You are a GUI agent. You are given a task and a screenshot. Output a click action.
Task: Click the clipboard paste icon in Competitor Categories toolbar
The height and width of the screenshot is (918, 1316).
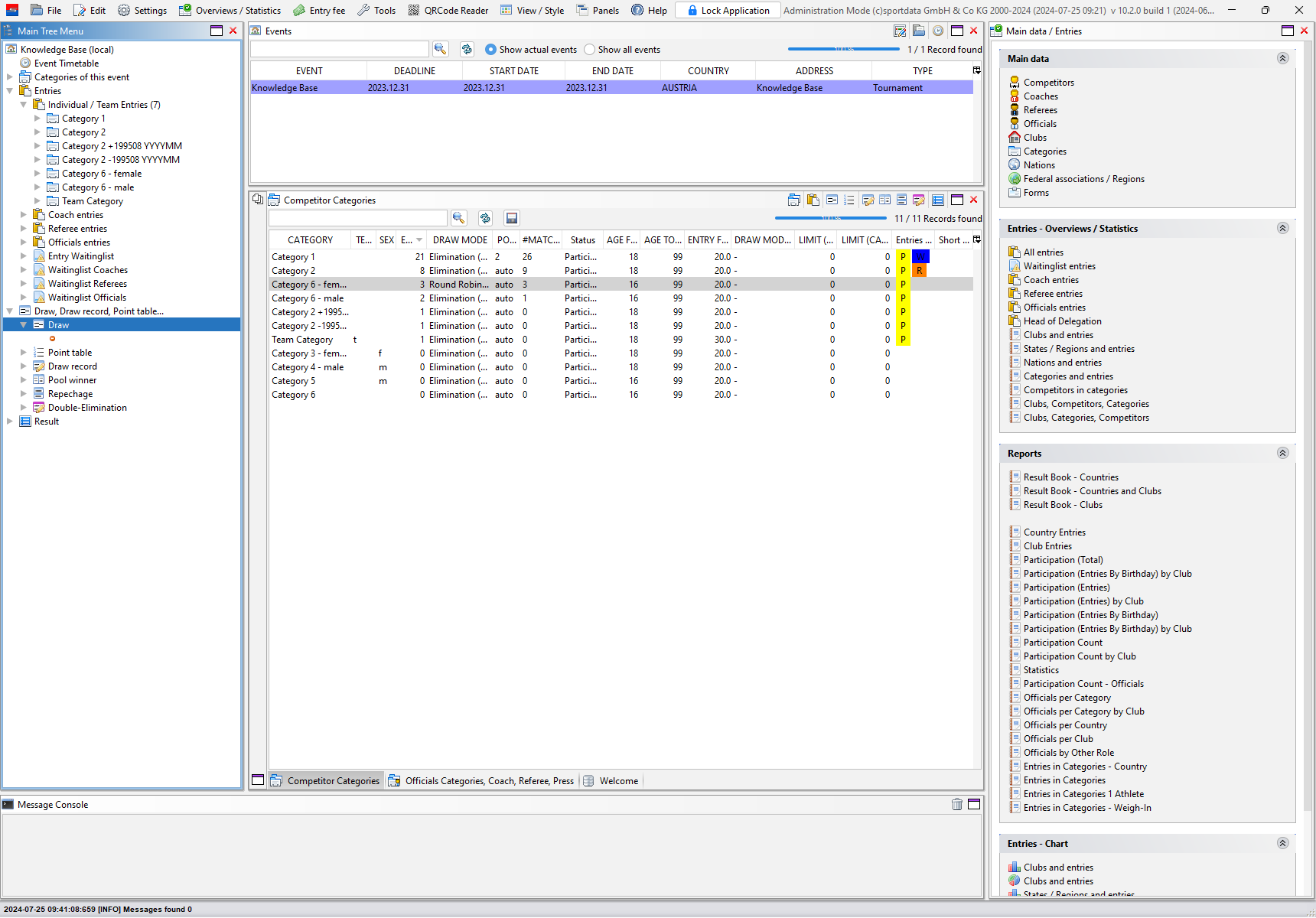coord(813,200)
